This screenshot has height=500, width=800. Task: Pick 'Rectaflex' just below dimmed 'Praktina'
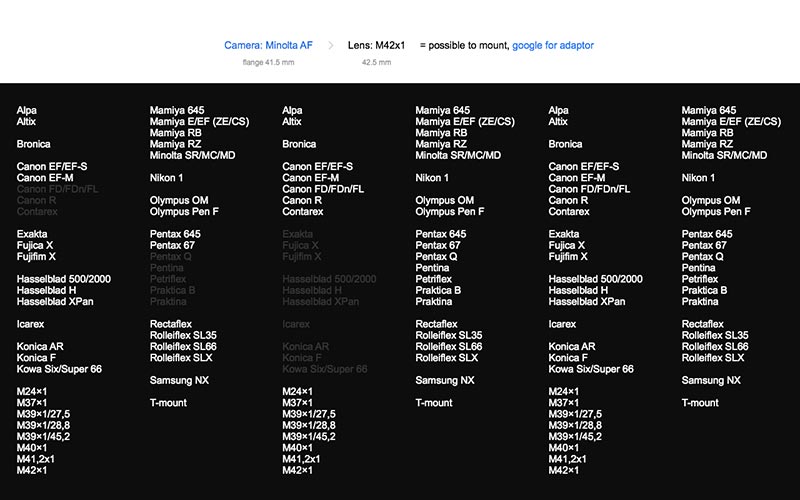(171, 323)
